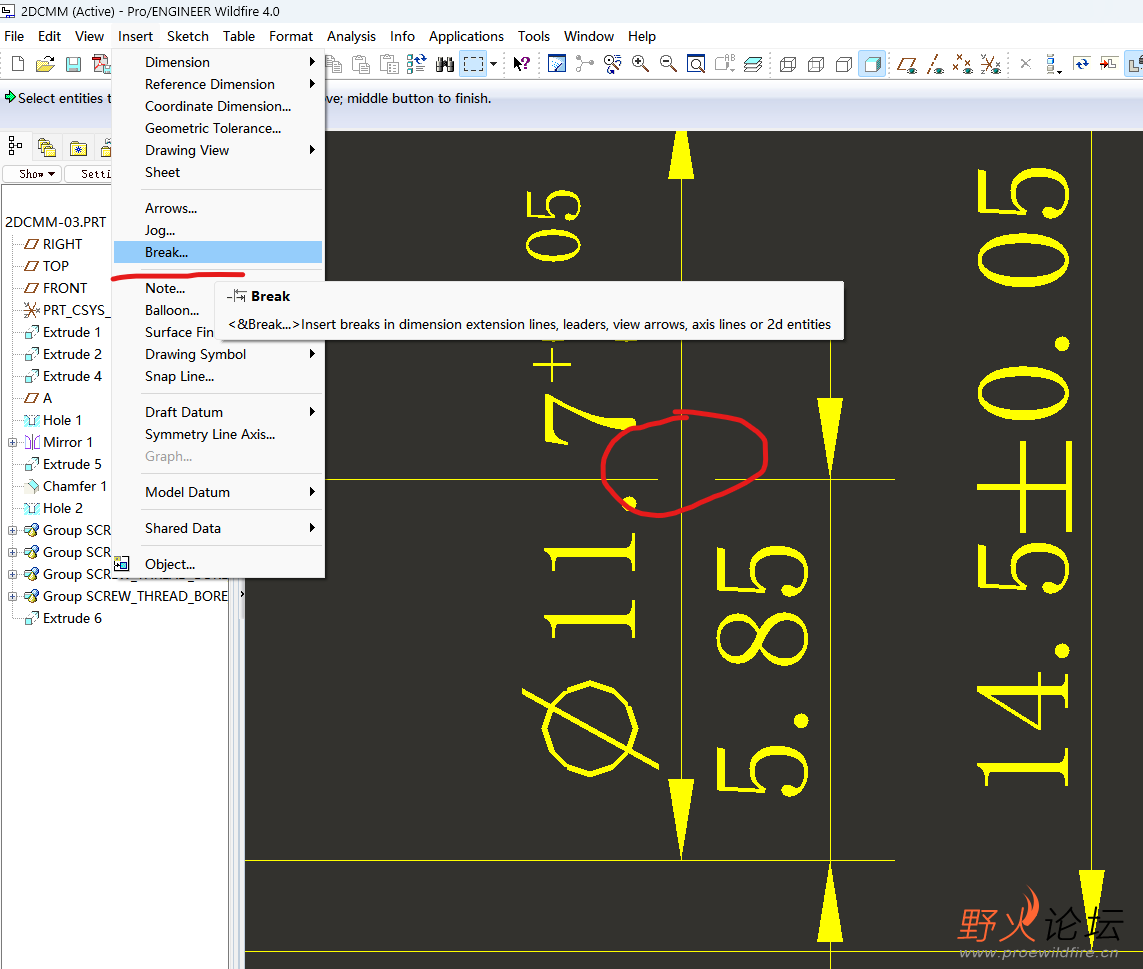Expand the Drawing View submenu

312,149
